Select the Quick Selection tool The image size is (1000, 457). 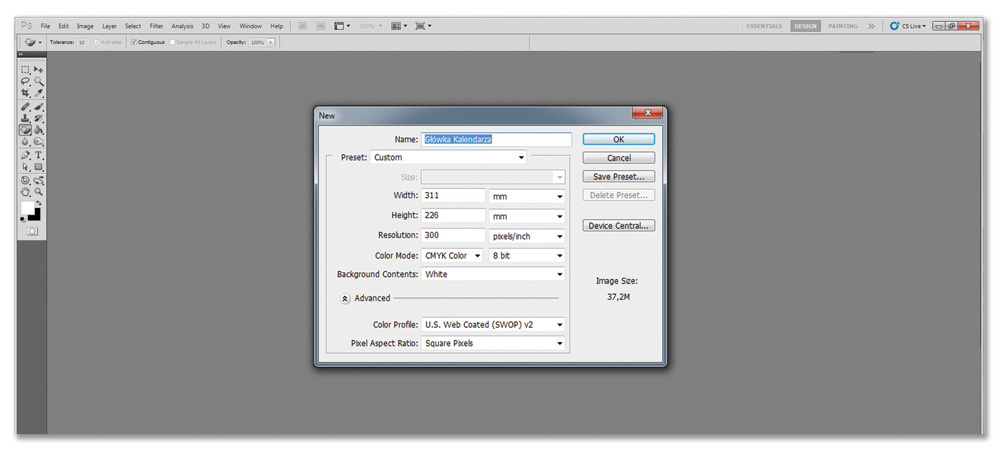(x=38, y=81)
